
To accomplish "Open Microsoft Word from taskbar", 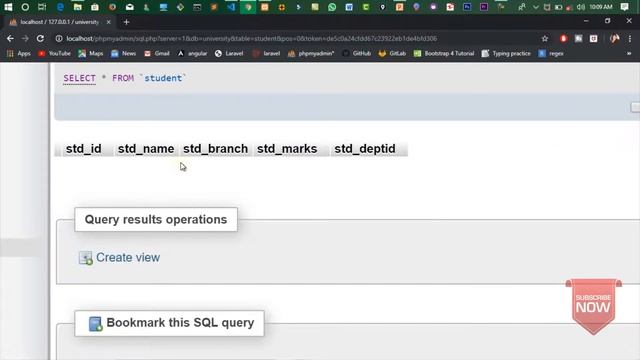I will pos(349,7).
